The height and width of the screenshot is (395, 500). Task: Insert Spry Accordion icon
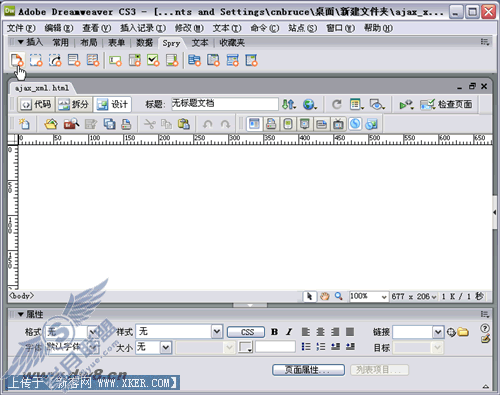point(232,60)
